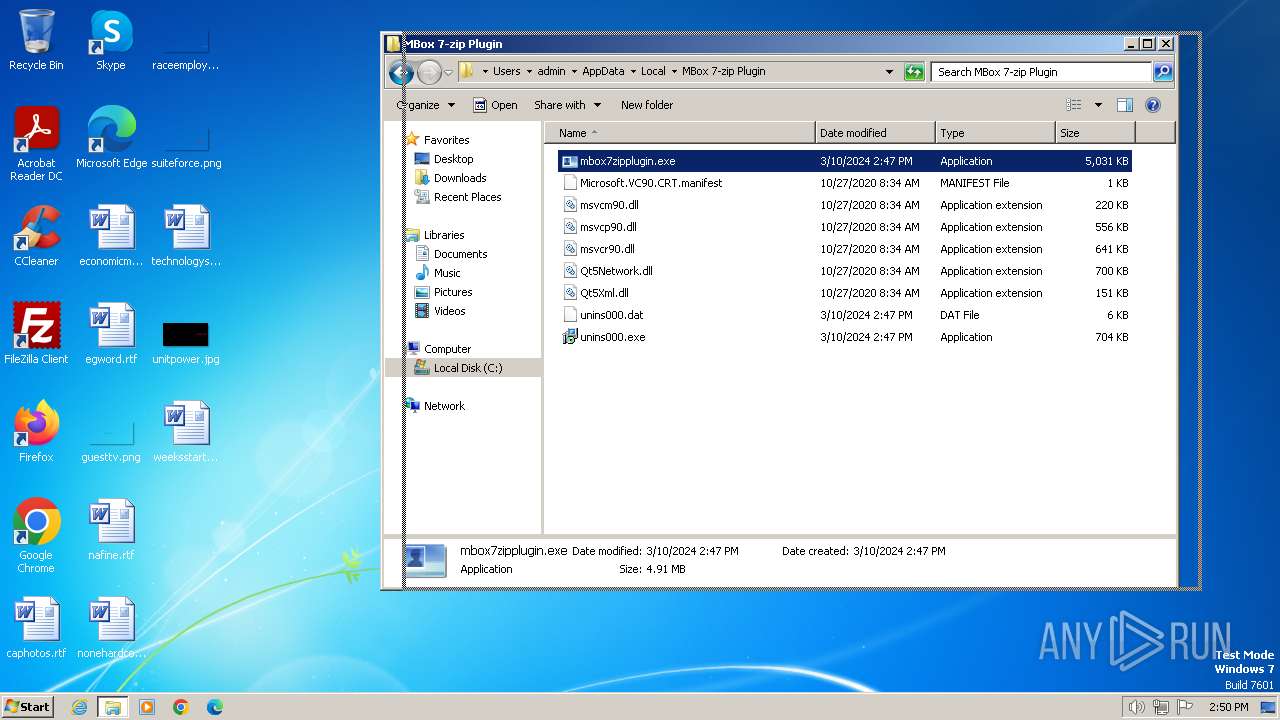Select Network in the navigation pane
Screen dimensions: 1280x720
tap(444, 406)
